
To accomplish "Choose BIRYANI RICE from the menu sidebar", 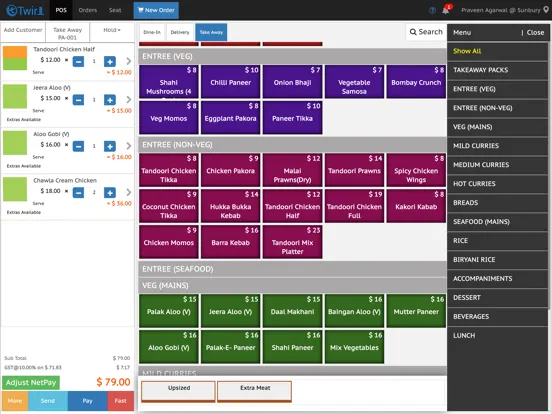I will 497,260.
